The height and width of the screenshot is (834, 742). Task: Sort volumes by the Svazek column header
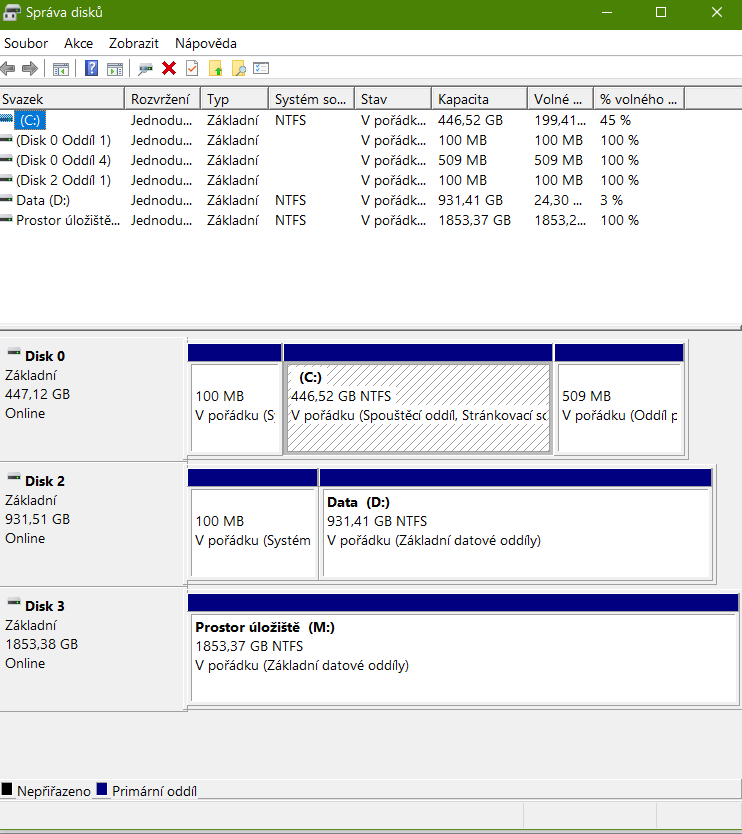(x=62, y=99)
